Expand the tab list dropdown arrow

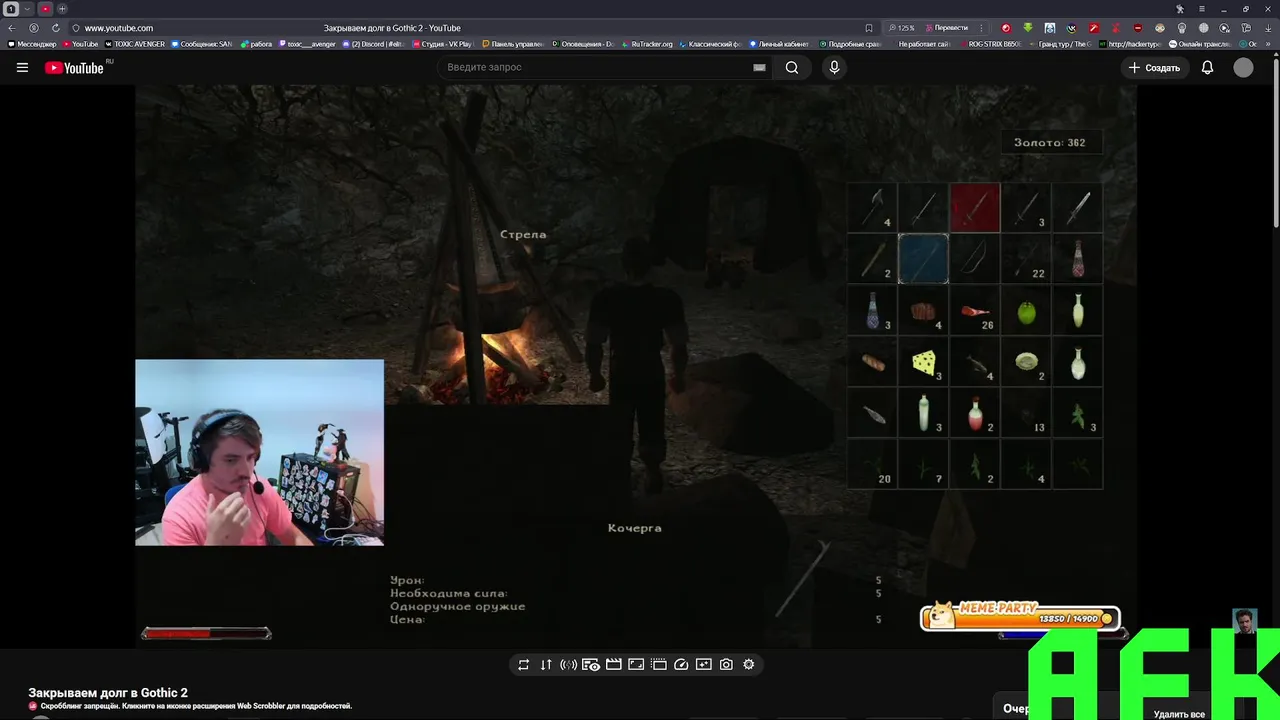point(27,9)
